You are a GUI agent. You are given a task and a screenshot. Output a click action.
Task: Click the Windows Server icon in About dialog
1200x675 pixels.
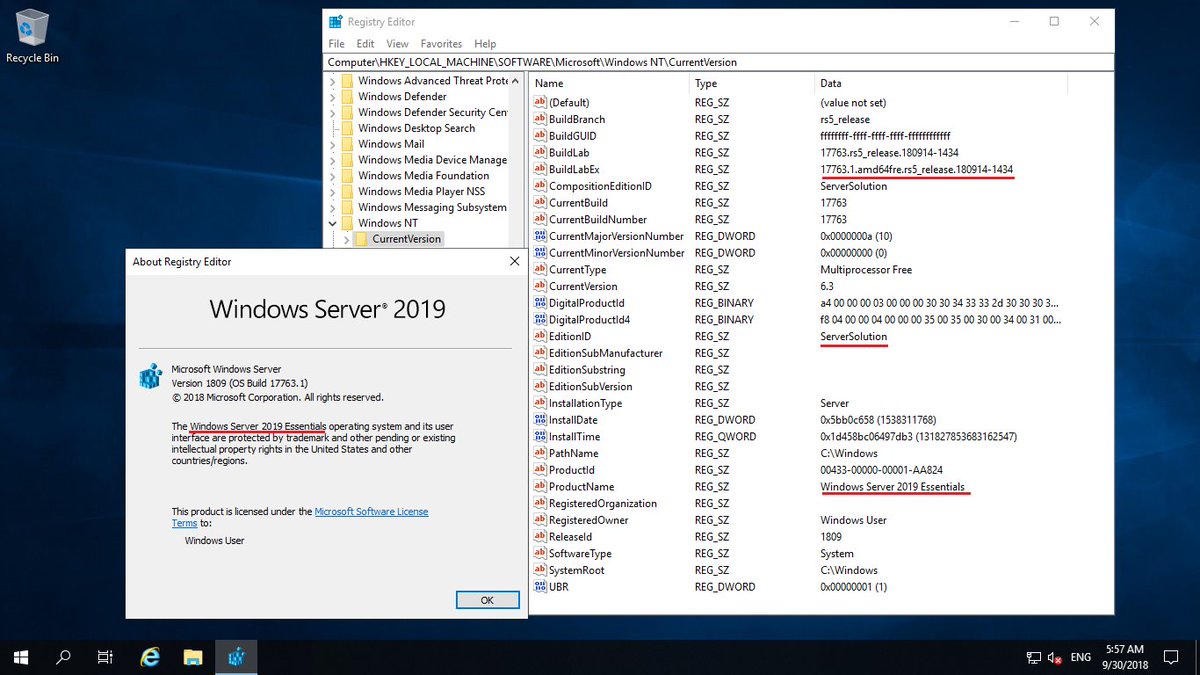150,376
